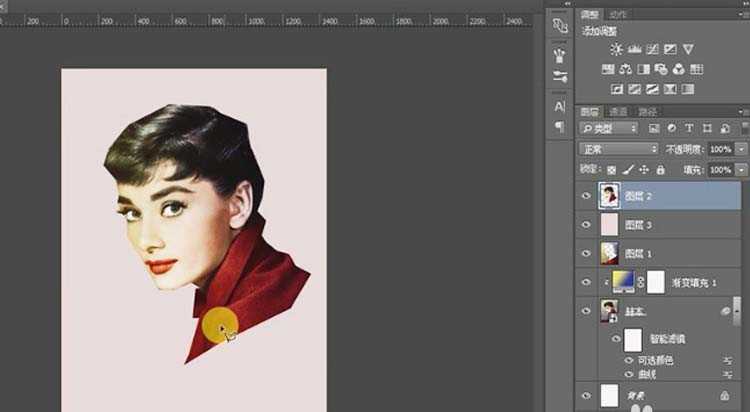750x412 pixels.
Task: Click the Color Balance scales icon
Action: click(x=625, y=69)
